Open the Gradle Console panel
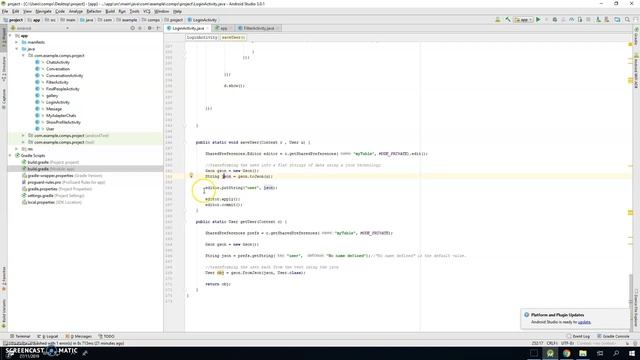 pyautogui.click(x=613, y=336)
